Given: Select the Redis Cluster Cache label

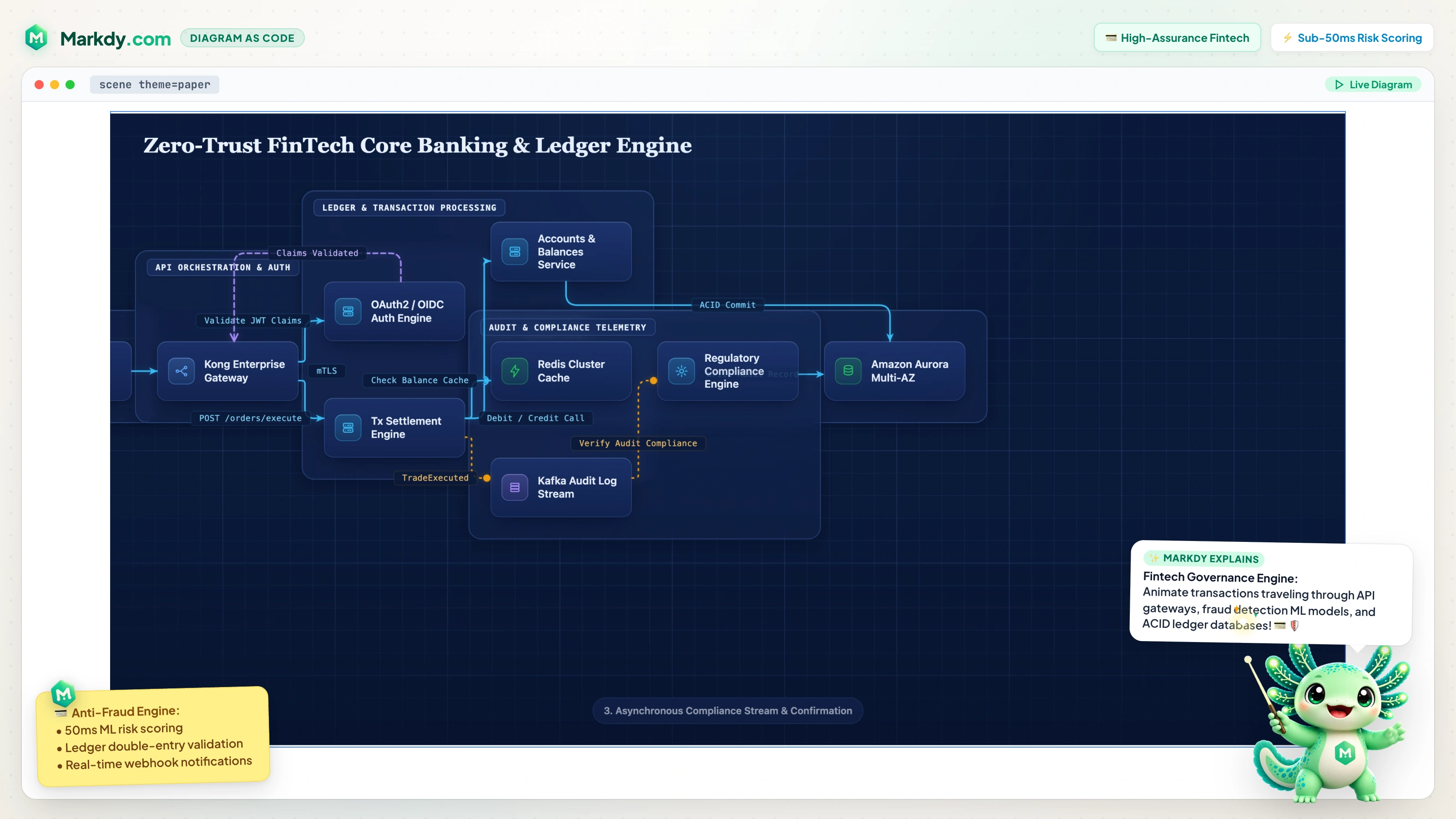Looking at the screenshot, I should coord(571,371).
